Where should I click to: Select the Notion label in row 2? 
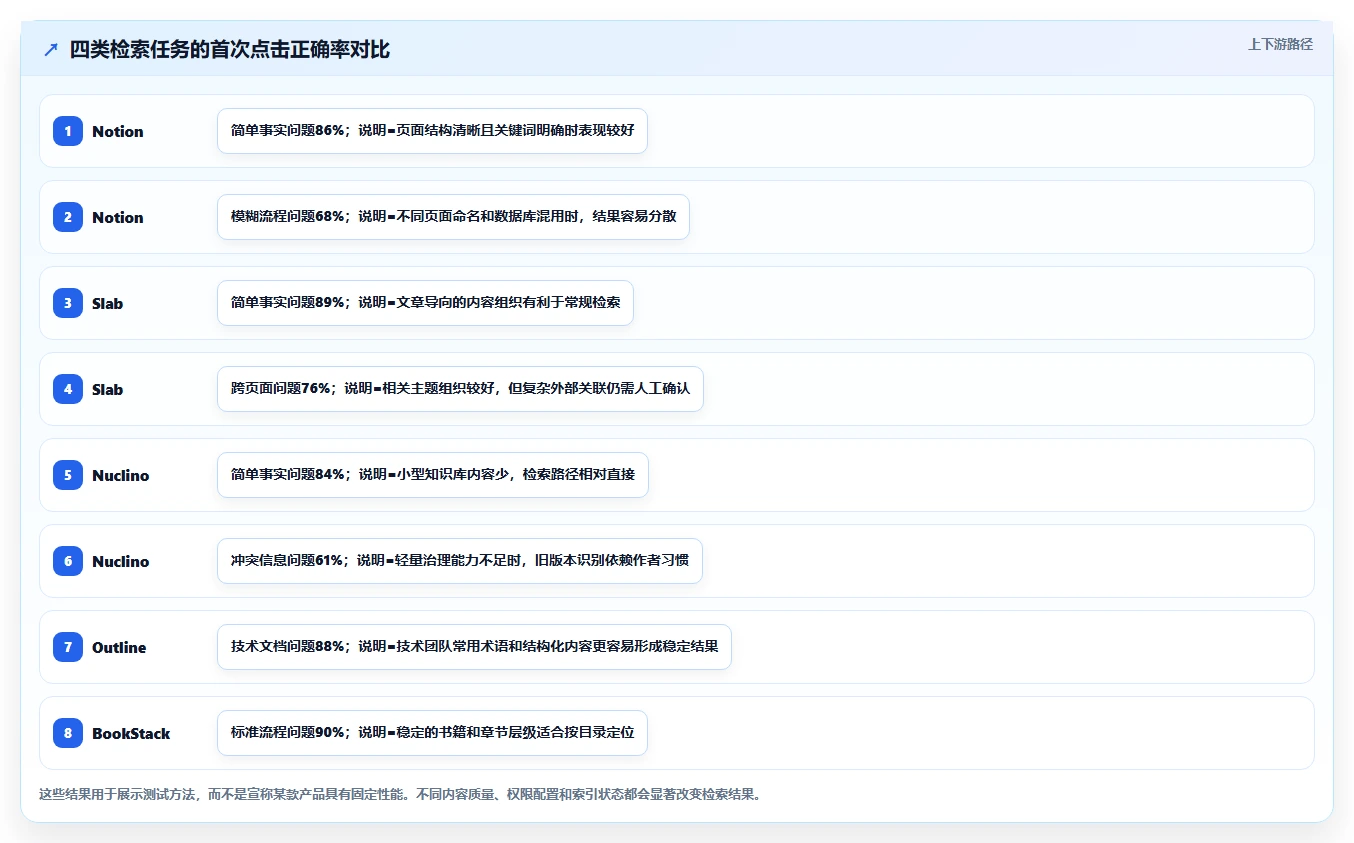tap(118, 217)
